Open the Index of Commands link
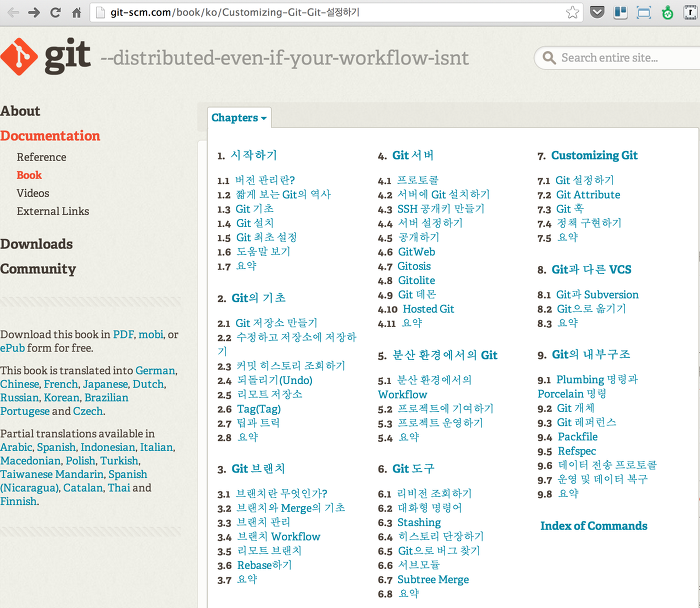Screen dimensions: 700x608 [594, 526]
